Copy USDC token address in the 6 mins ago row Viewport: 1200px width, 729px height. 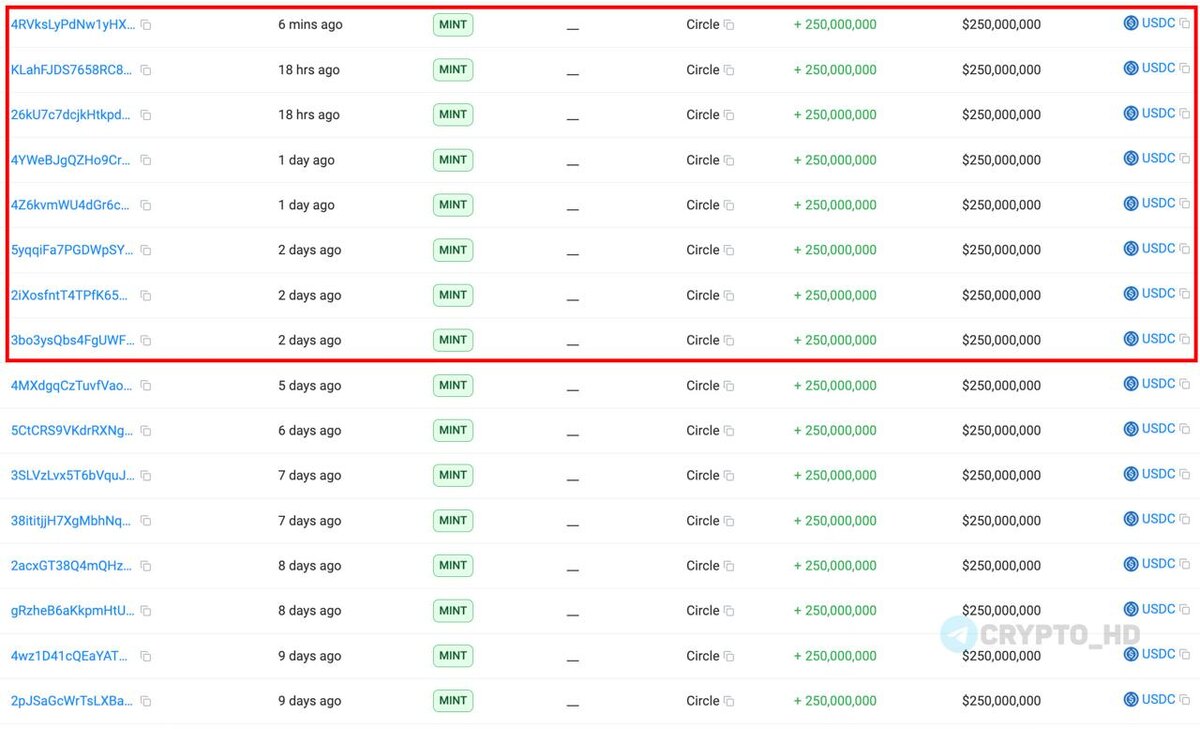1185,24
